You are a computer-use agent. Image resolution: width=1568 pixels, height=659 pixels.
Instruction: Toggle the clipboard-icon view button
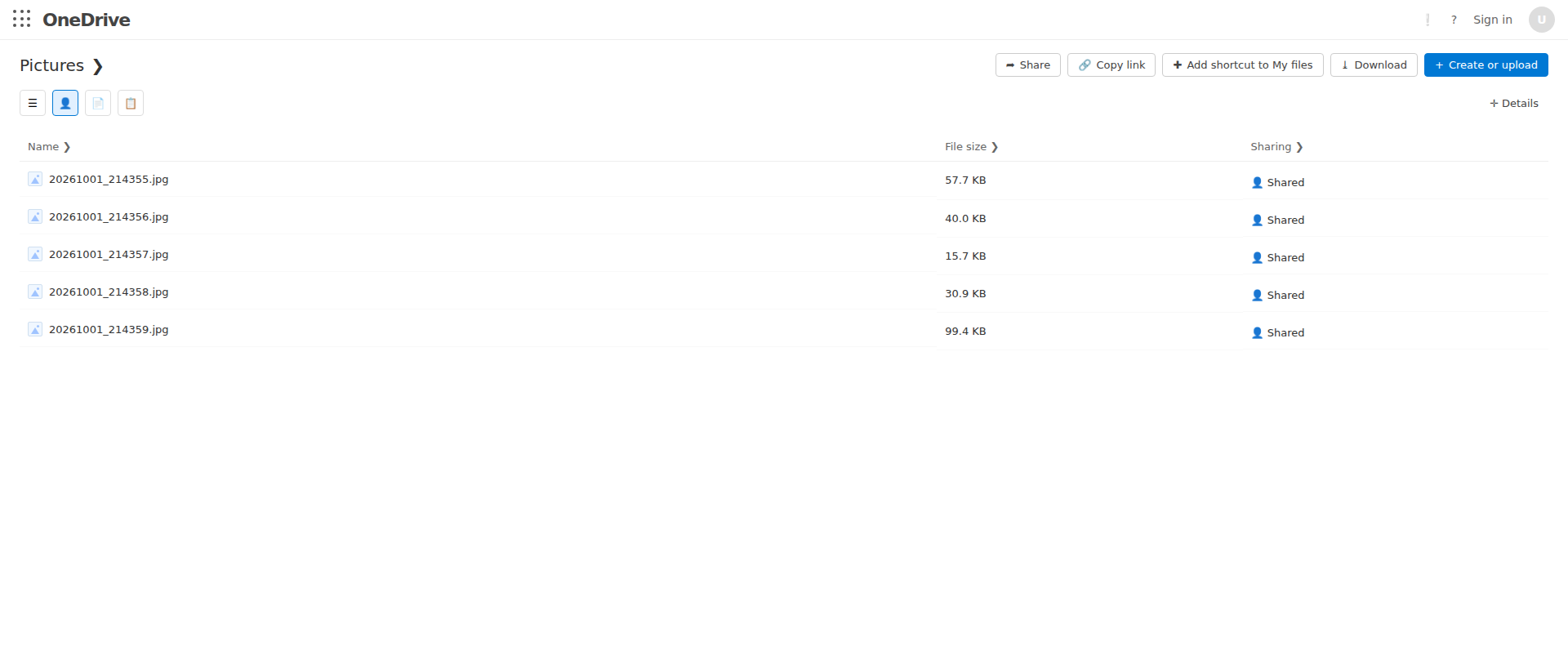[x=131, y=103]
